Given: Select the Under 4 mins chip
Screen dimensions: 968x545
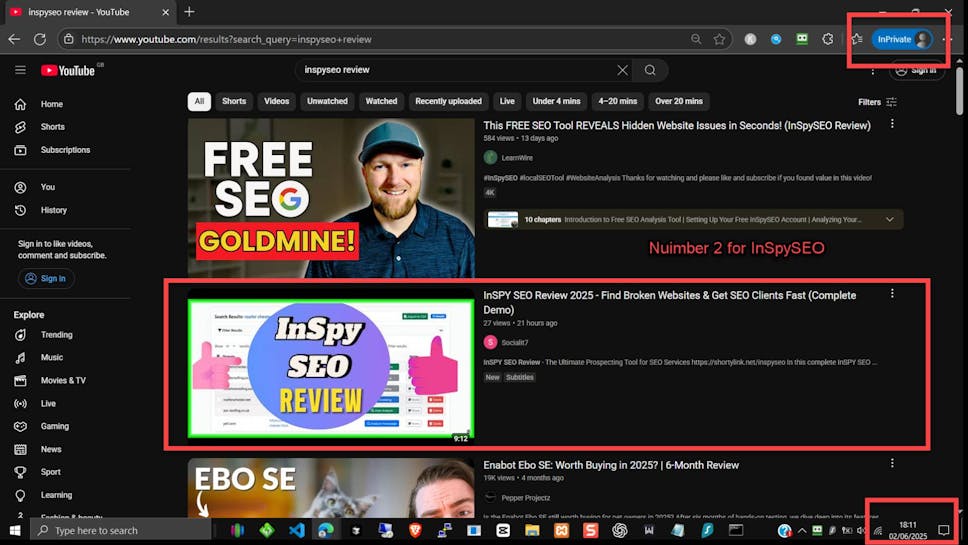Looking at the screenshot, I should [x=556, y=101].
